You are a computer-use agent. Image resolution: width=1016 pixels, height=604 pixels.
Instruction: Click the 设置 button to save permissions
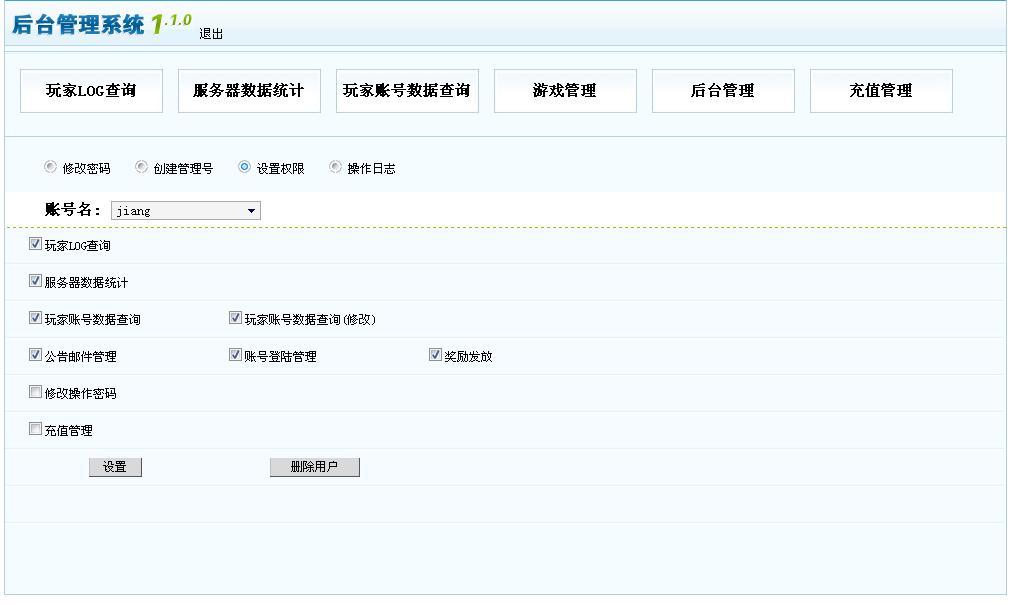115,466
